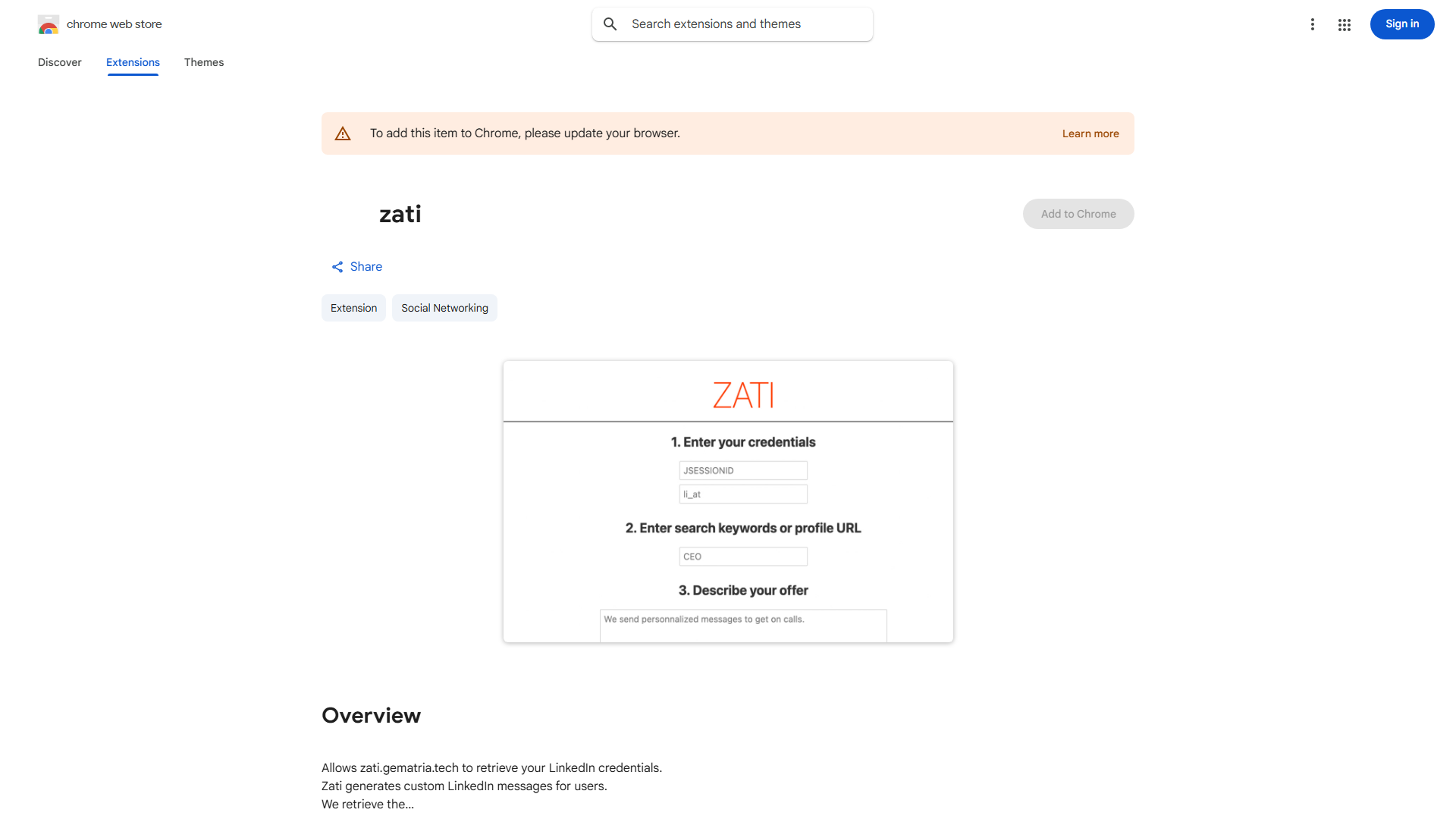Image resolution: width=1456 pixels, height=819 pixels.
Task: Click the Share link text
Action: (366, 266)
